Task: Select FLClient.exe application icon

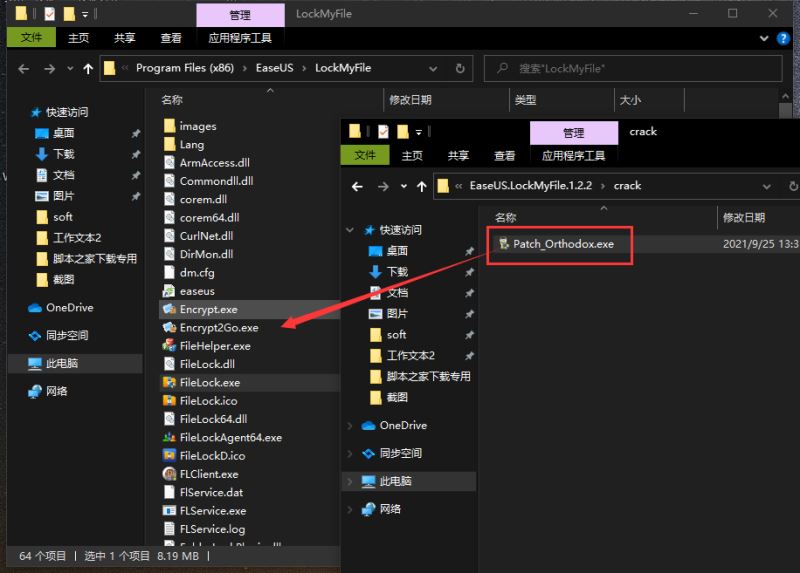Action: [169, 474]
